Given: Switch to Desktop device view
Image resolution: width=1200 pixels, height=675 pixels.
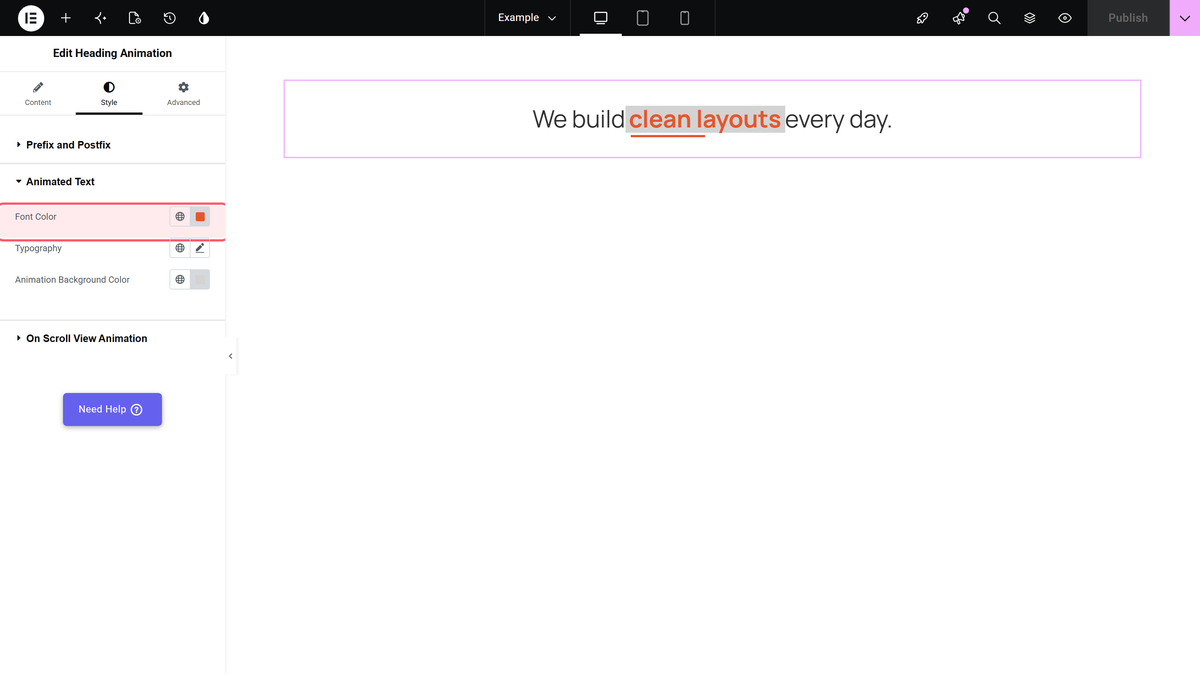Looking at the screenshot, I should pos(601,18).
